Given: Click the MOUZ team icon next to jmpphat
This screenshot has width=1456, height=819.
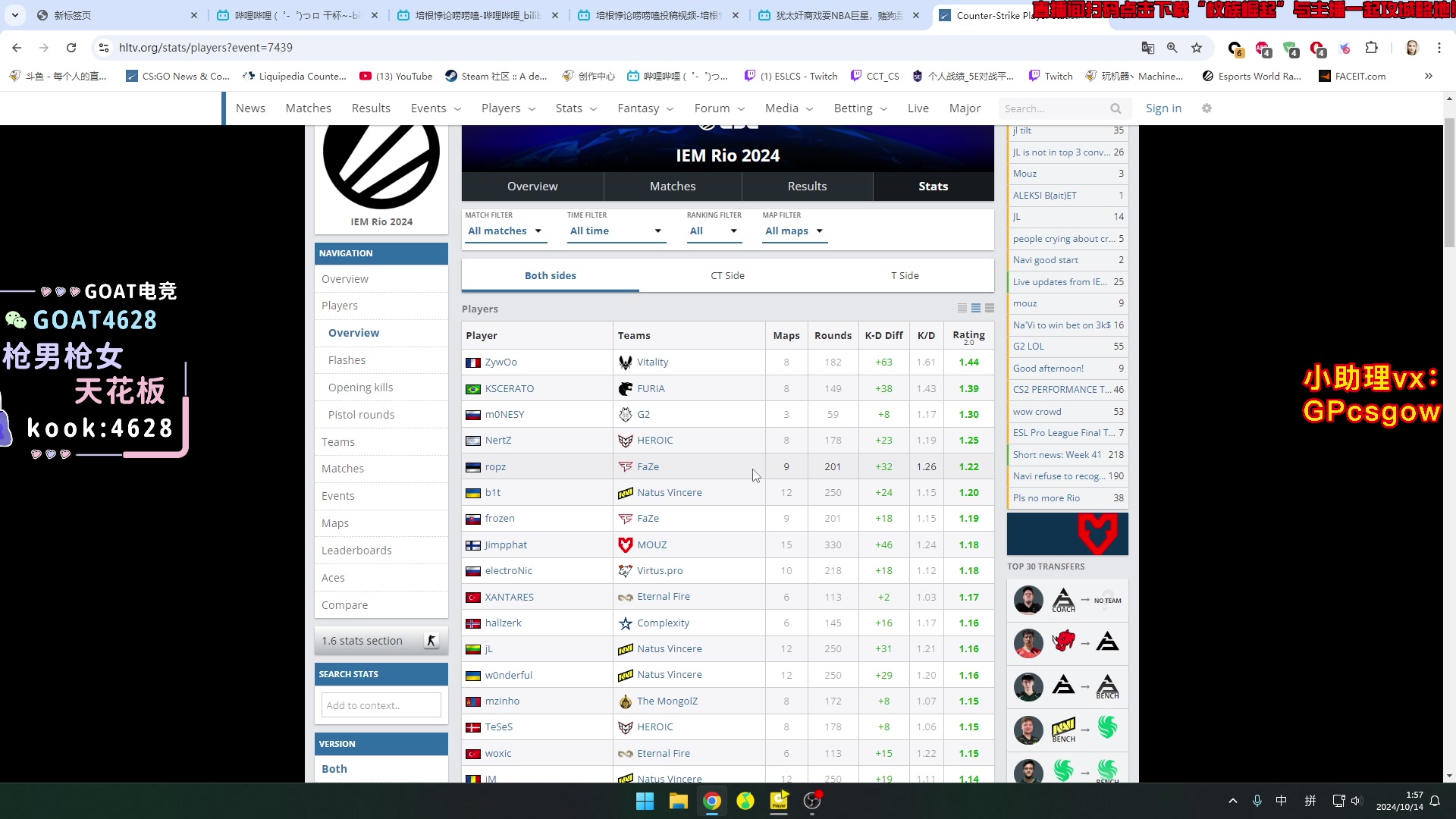Looking at the screenshot, I should point(625,544).
